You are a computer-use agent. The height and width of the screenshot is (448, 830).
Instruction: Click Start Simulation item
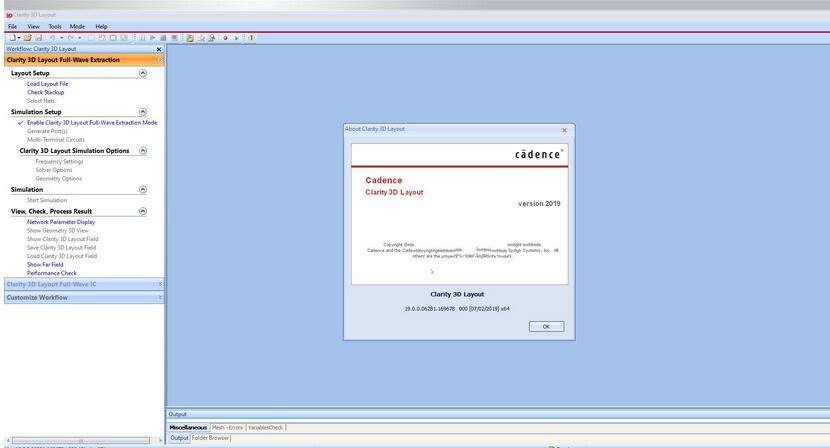(x=47, y=200)
